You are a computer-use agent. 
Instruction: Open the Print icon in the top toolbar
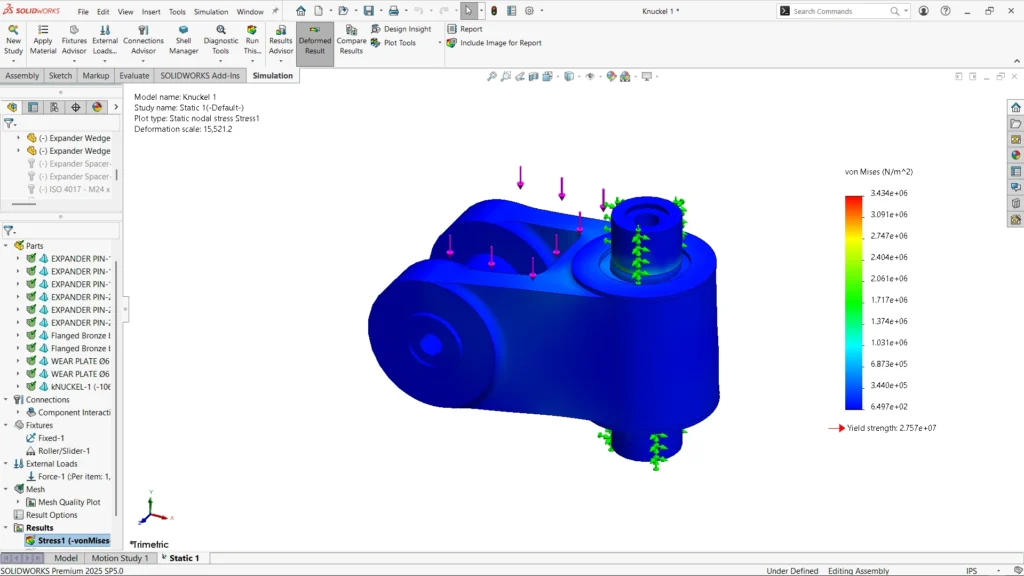[x=393, y=11]
